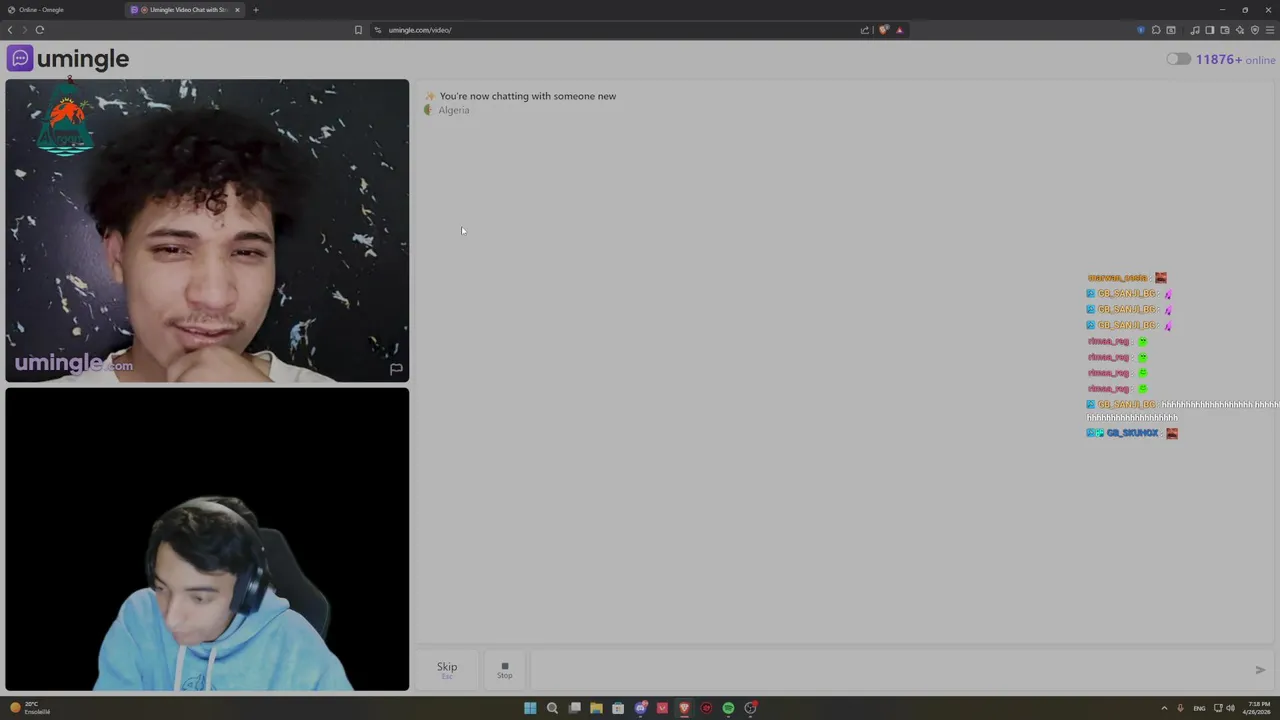Viewport: 1280px width, 720px height.
Task: Stop the current chat
Action: click(x=504, y=670)
